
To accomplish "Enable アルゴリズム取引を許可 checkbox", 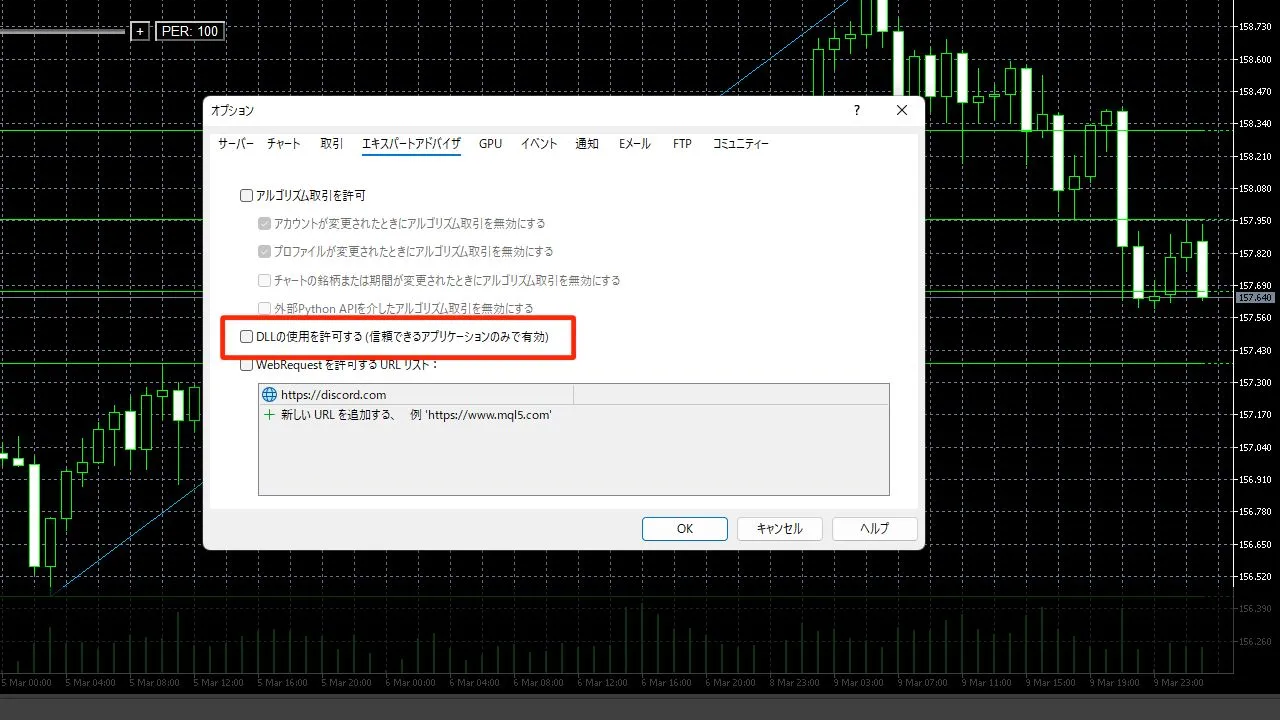I will click(x=246, y=195).
